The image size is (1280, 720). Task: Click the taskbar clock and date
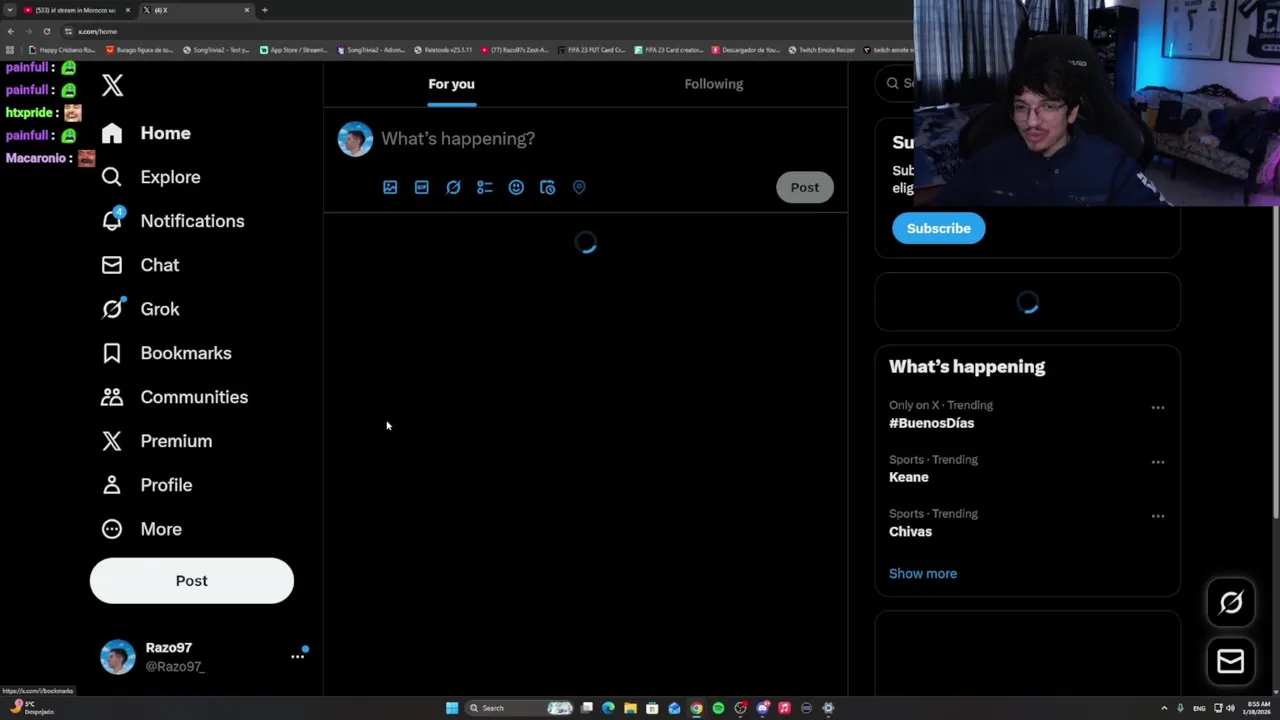tap(1256, 708)
